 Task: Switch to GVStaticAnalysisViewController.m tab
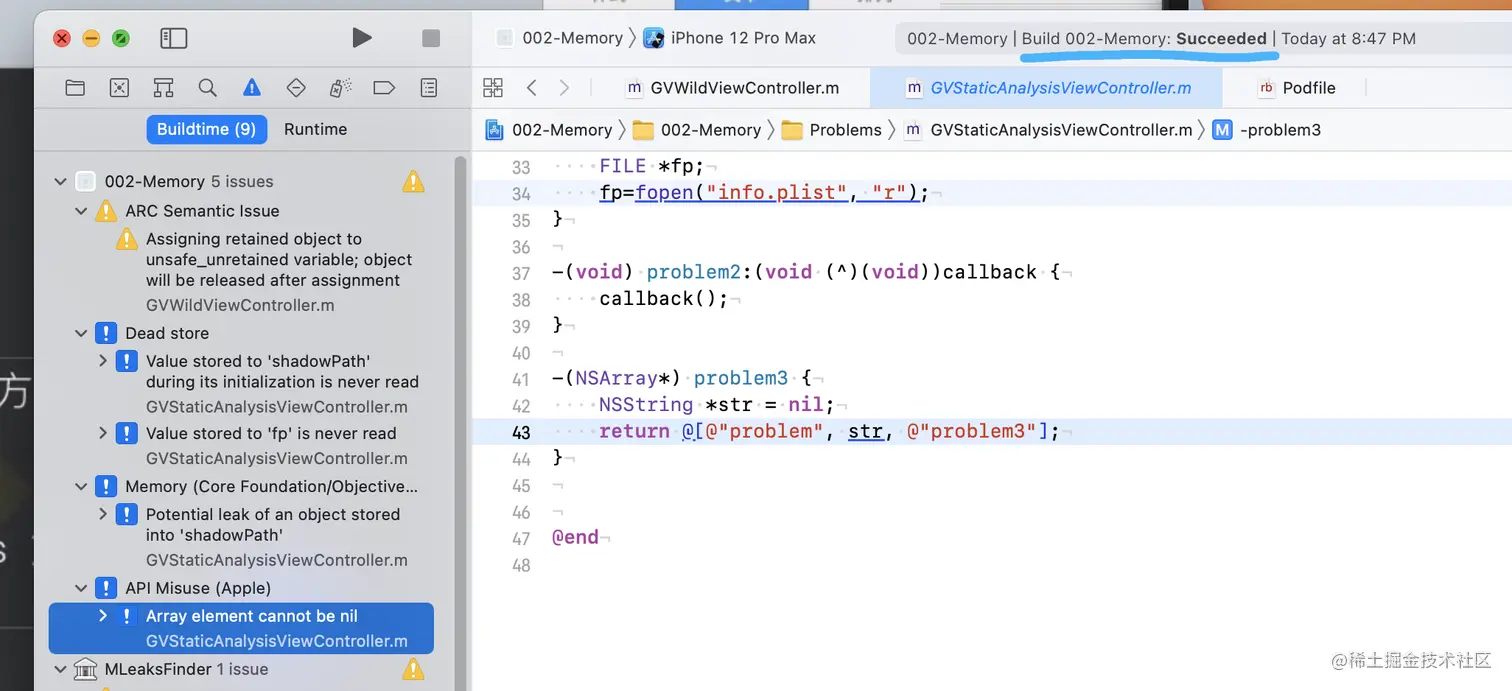click(1046, 88)
